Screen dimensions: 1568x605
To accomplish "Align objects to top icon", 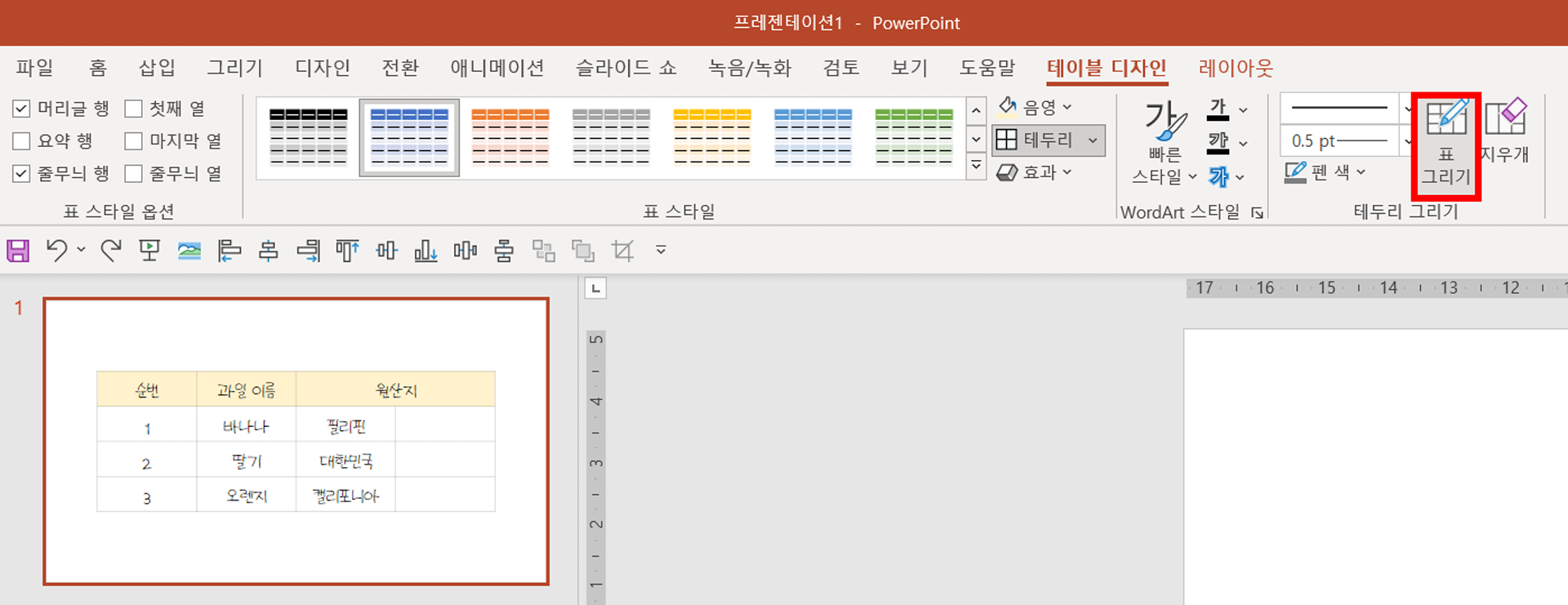I will pyautogui.click(x=347, y=251).
